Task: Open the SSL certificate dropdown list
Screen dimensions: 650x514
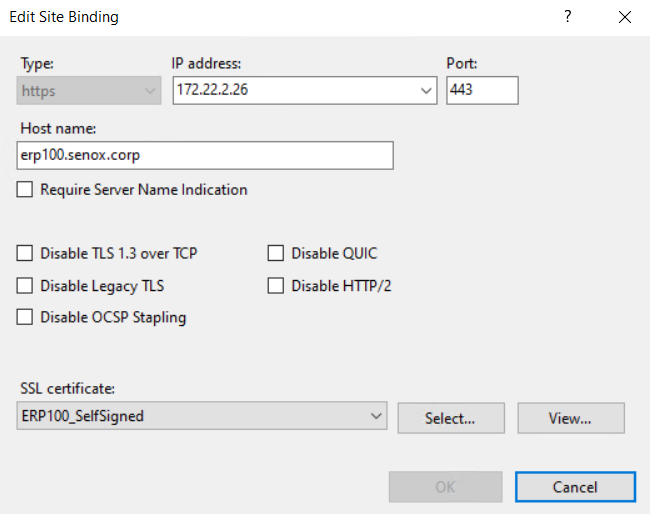Action: pos(376,416)
